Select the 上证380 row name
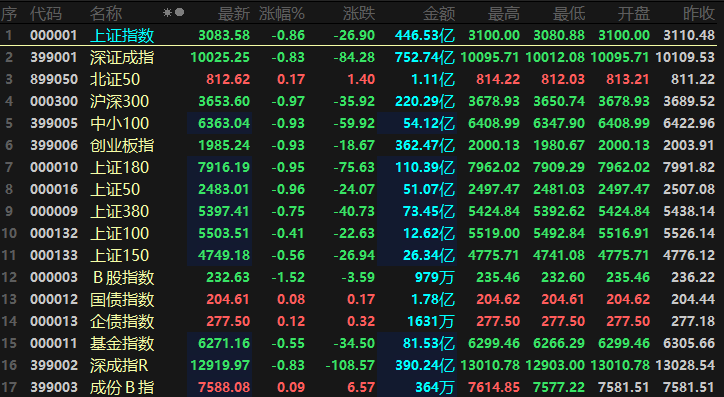This screenshot has width=724, height=397. 120,211
